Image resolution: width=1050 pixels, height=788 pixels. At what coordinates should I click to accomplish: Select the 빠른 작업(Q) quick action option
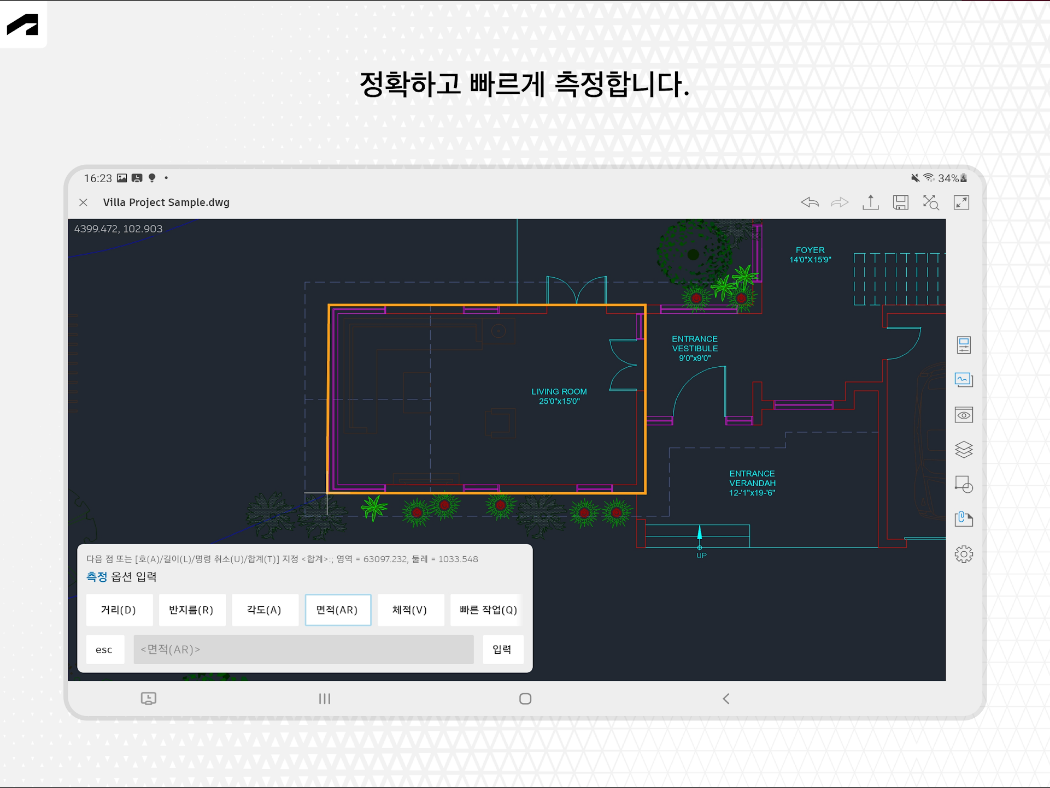pos(485,610)
